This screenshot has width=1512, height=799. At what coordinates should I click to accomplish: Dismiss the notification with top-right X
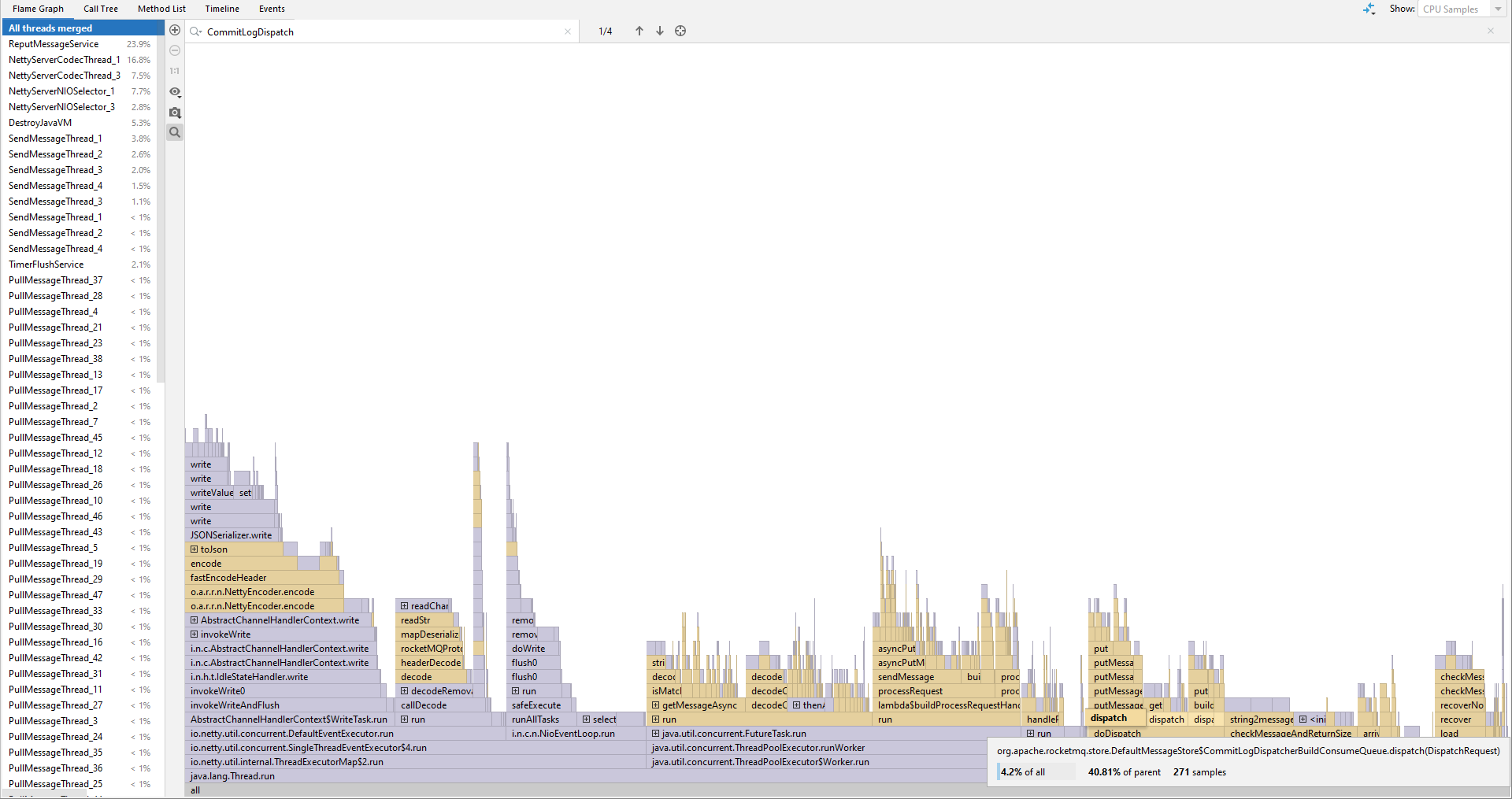[x=1491, y=30]
